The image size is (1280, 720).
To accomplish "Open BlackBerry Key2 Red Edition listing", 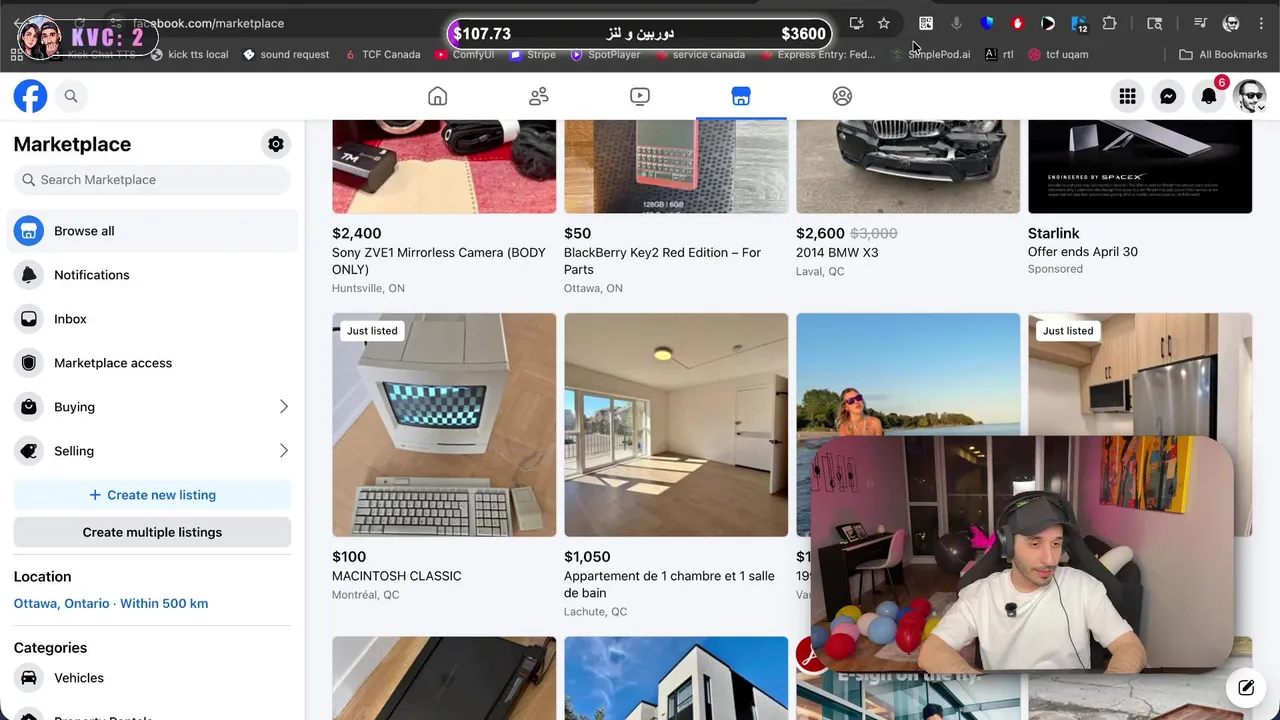I will tap(662, 261).
